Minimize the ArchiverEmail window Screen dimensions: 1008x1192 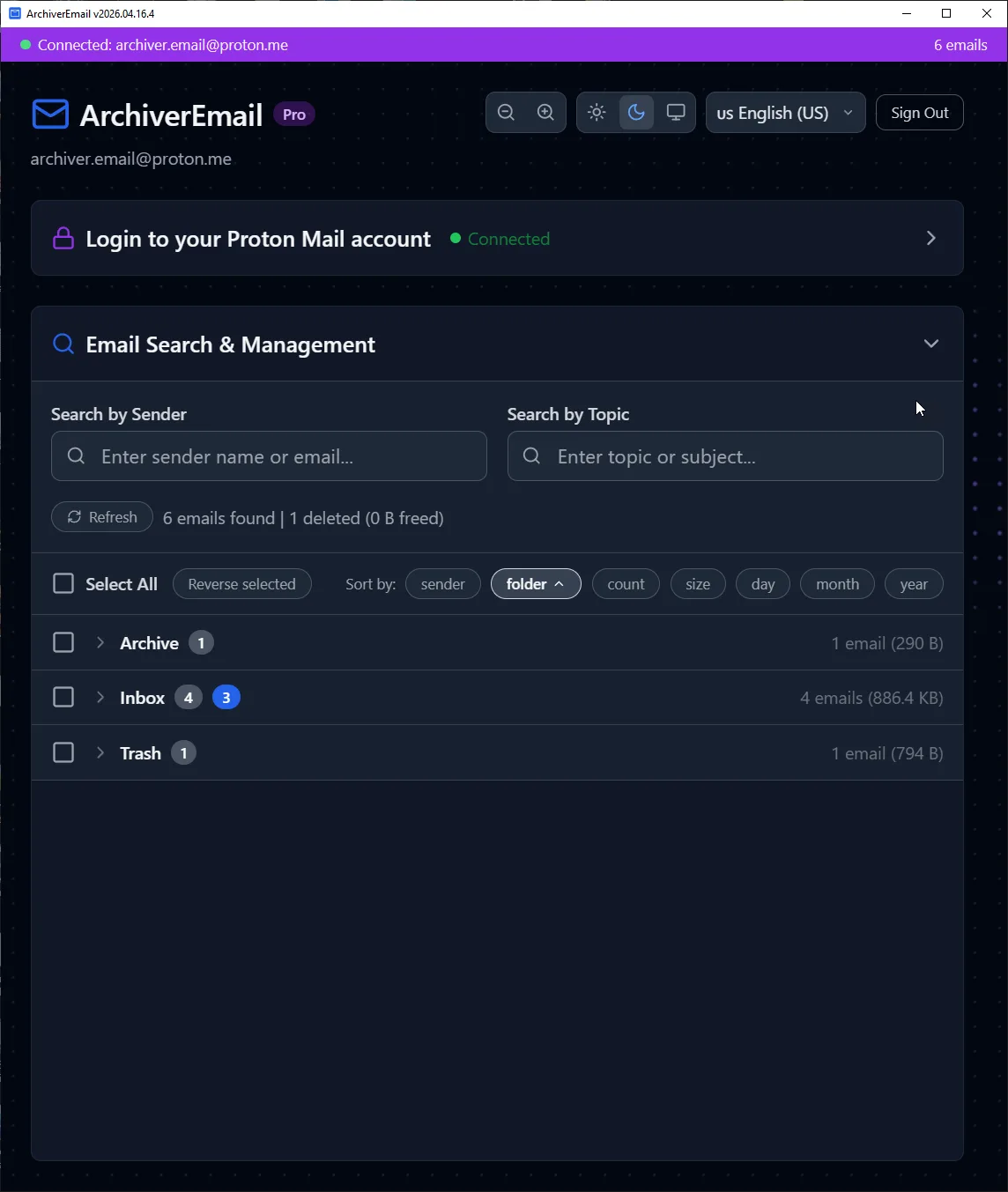[907, 13]
